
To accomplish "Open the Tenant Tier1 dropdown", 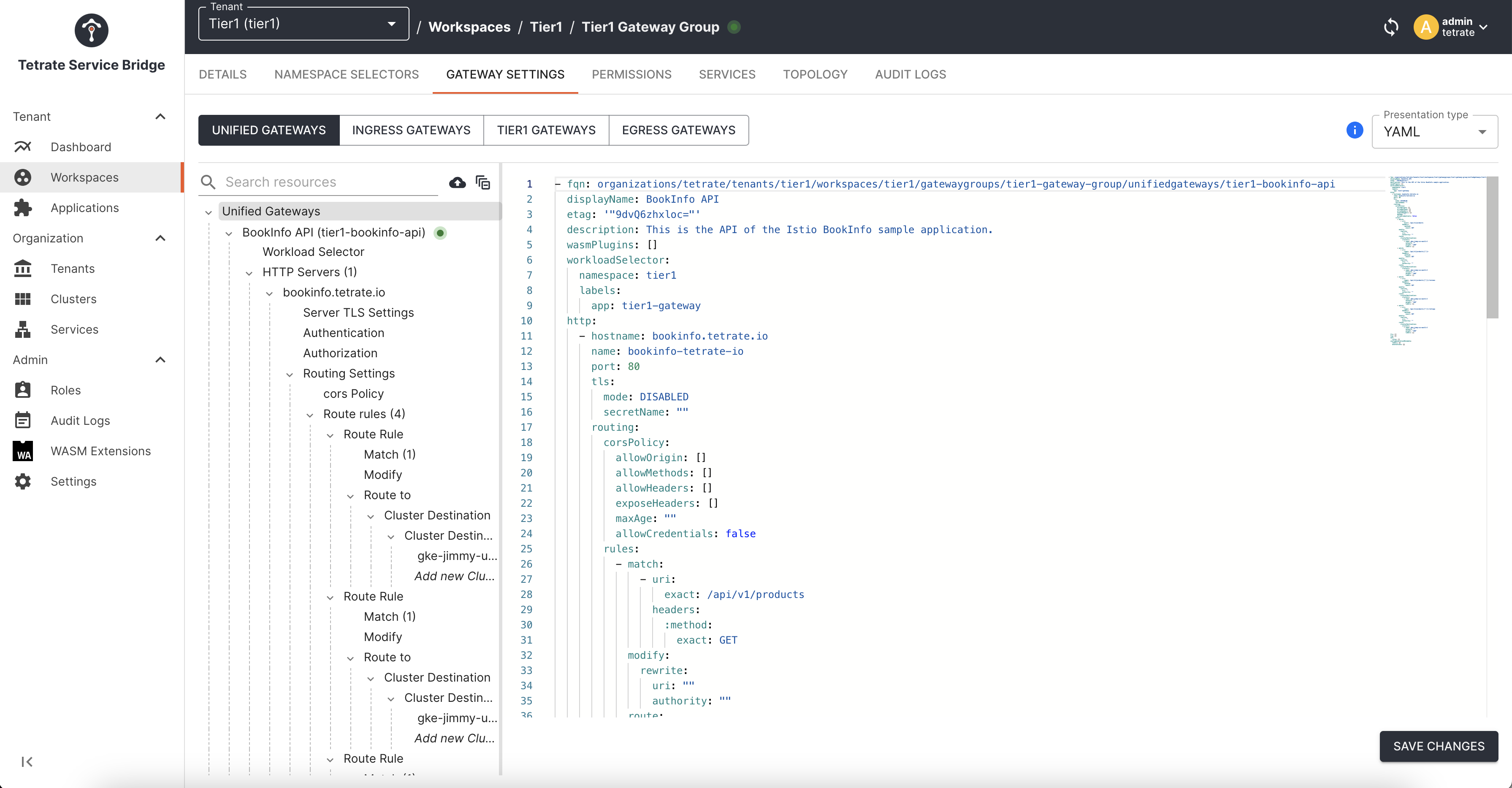I will (x=303, y=24).
